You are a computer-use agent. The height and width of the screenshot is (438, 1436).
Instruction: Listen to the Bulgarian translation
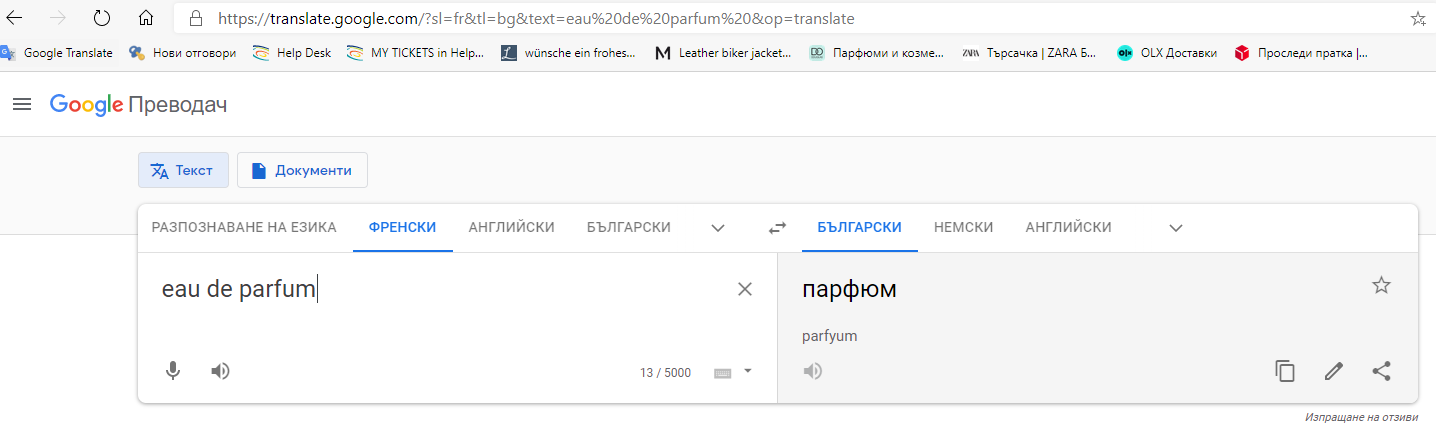(813, 371)
